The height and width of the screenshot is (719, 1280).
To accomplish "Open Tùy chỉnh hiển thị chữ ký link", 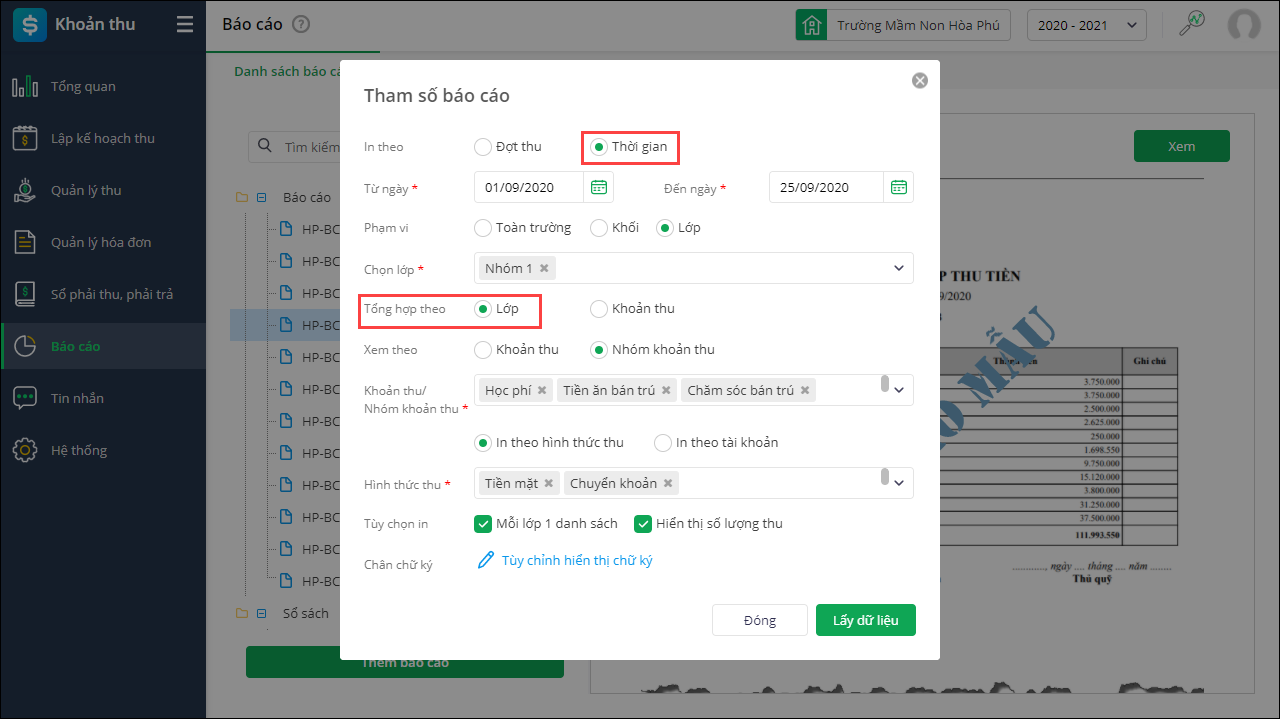I will (577, 561).
